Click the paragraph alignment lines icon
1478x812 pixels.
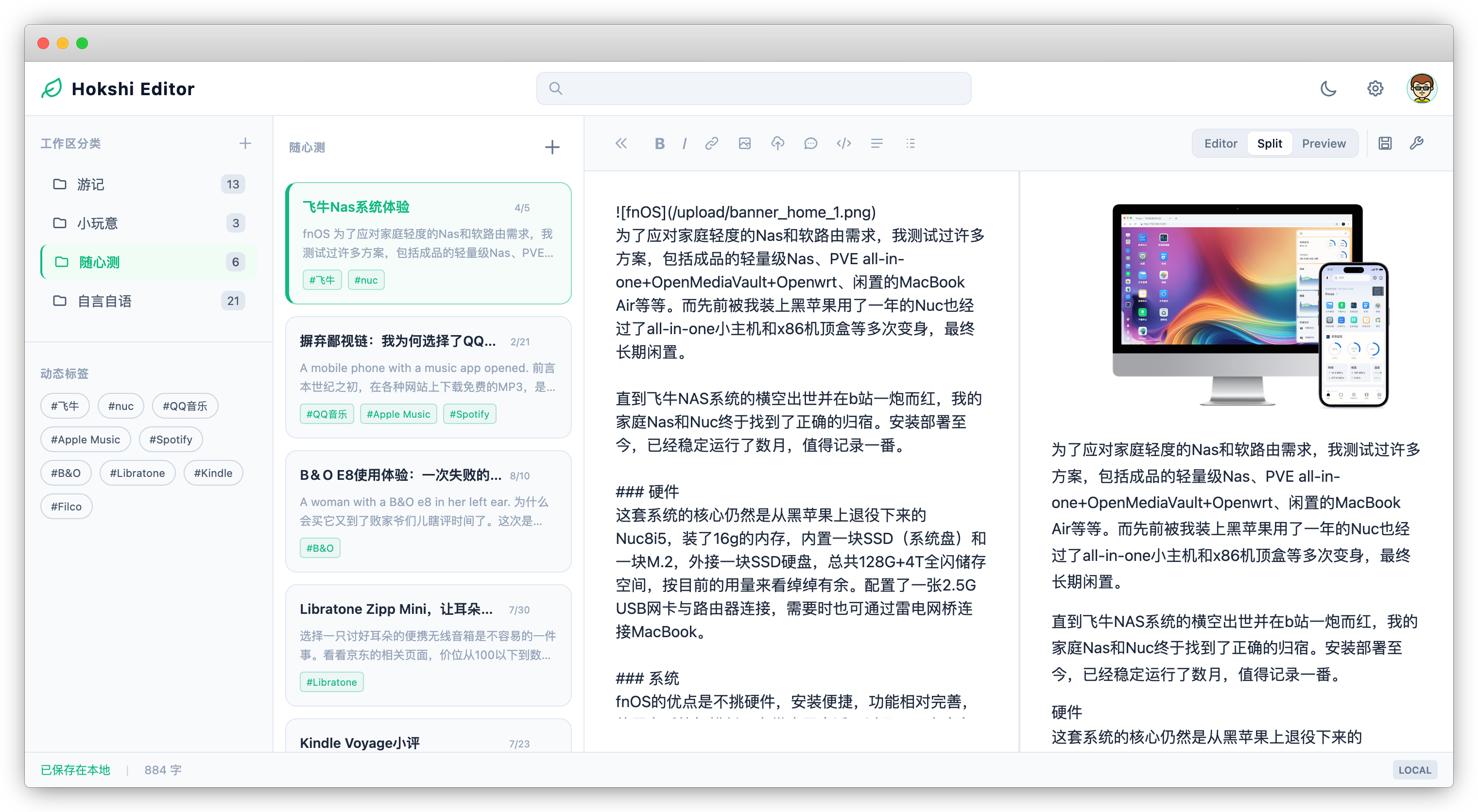876,143
